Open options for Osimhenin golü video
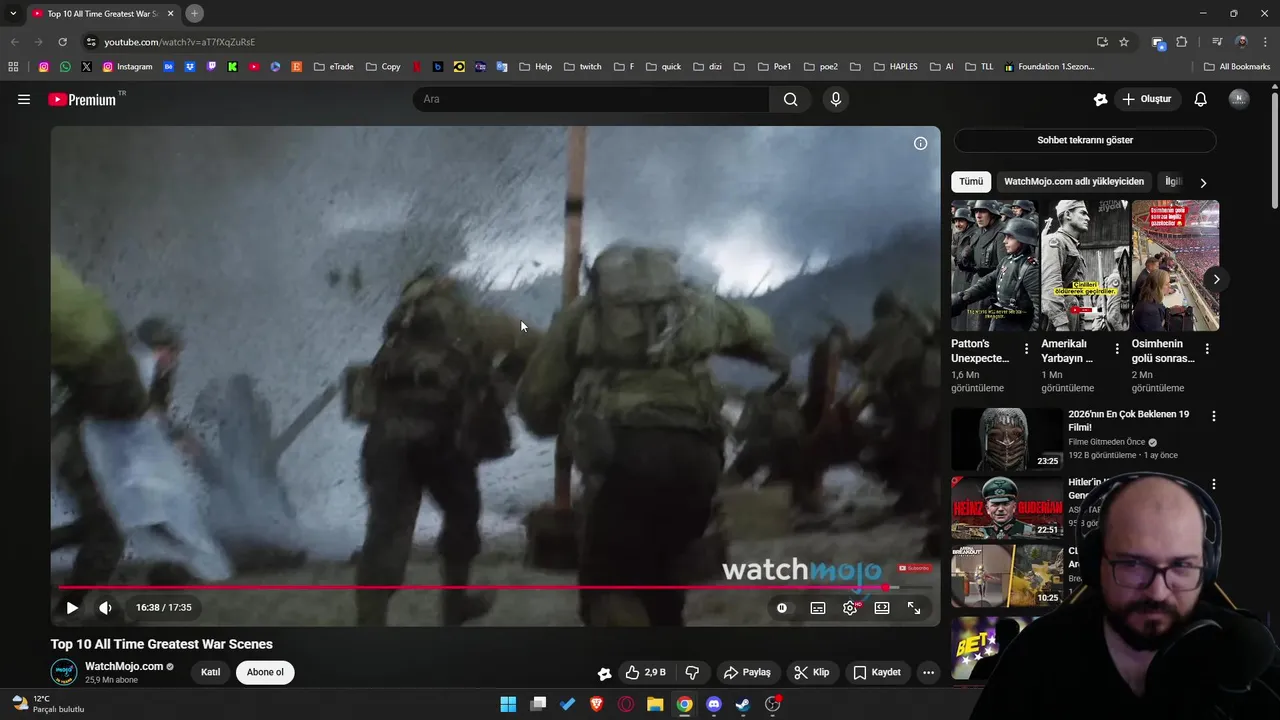The width and height of the screenshot is (1280, 720). point(1207,349)
